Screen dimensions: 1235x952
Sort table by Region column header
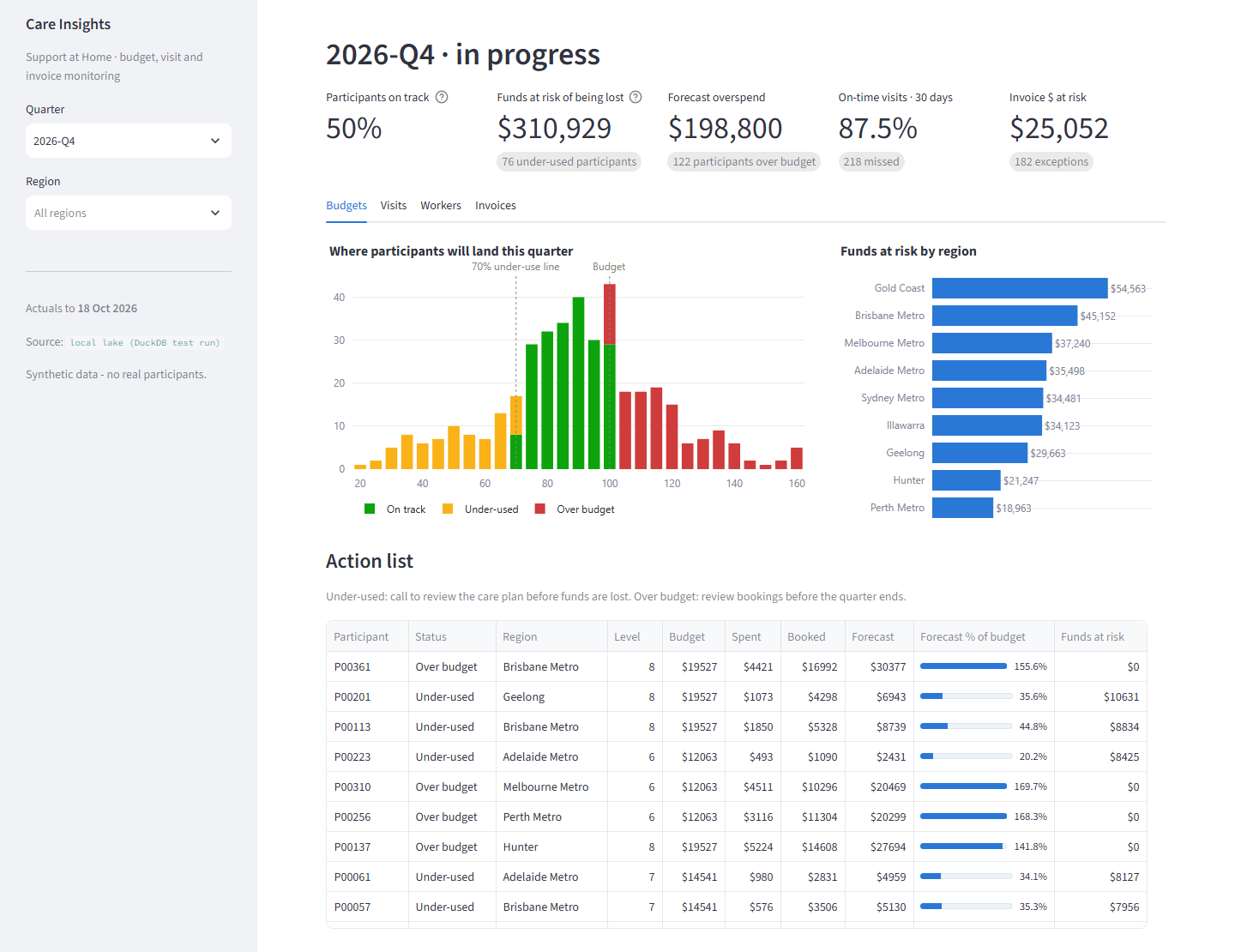click(x=552, y=636)
